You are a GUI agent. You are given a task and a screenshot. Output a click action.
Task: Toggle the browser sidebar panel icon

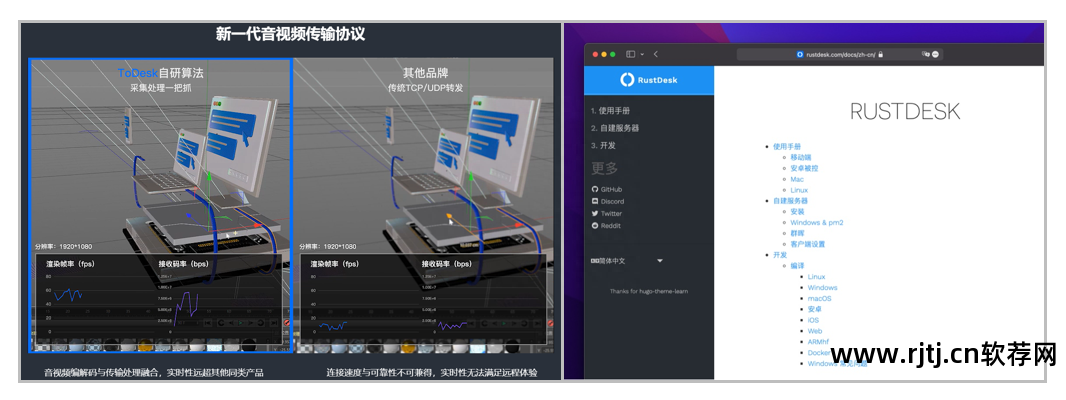tap(630, 54)
